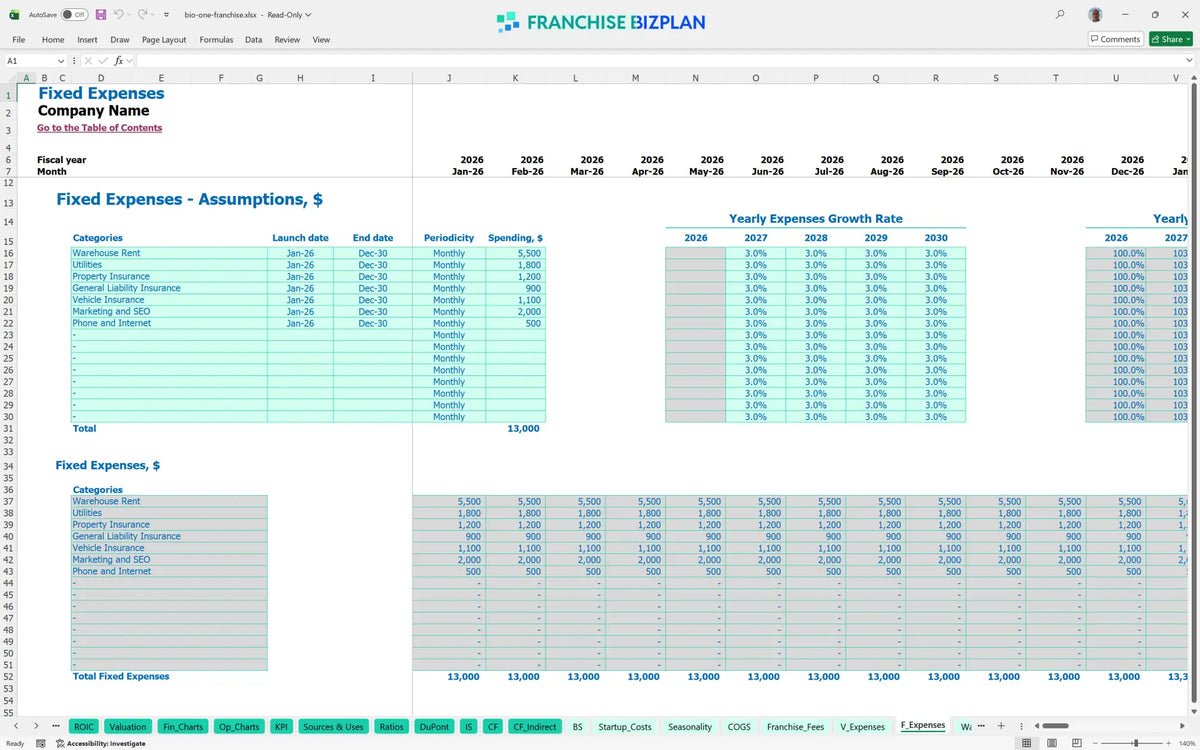Click the Cancel entry X icon
This screenshot has height=750, width=1200.
tap(88, 61)
